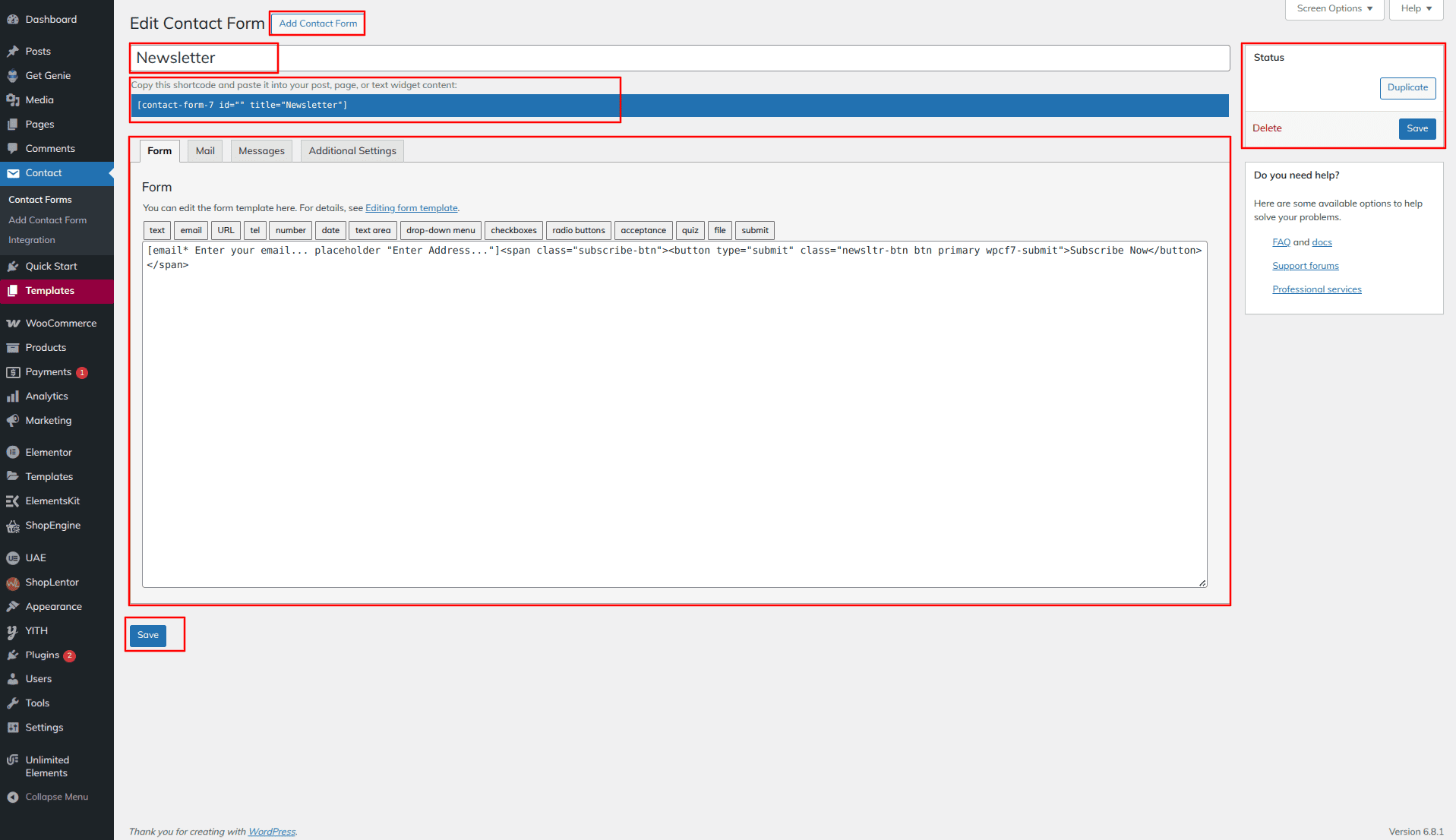This screenshot has height=840, width=1456.
Task: Click the Delete link
Action: point(1267,128)
